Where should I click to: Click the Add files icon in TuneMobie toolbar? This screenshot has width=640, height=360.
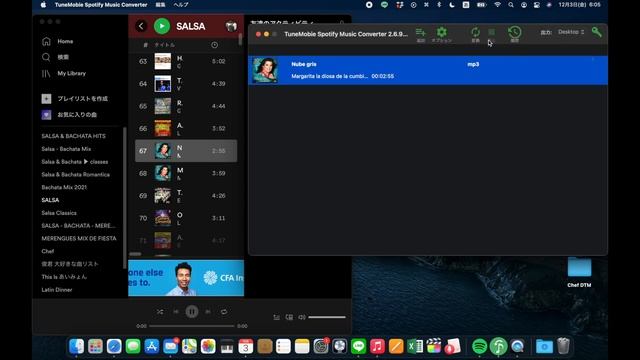(x=420, y=33)
